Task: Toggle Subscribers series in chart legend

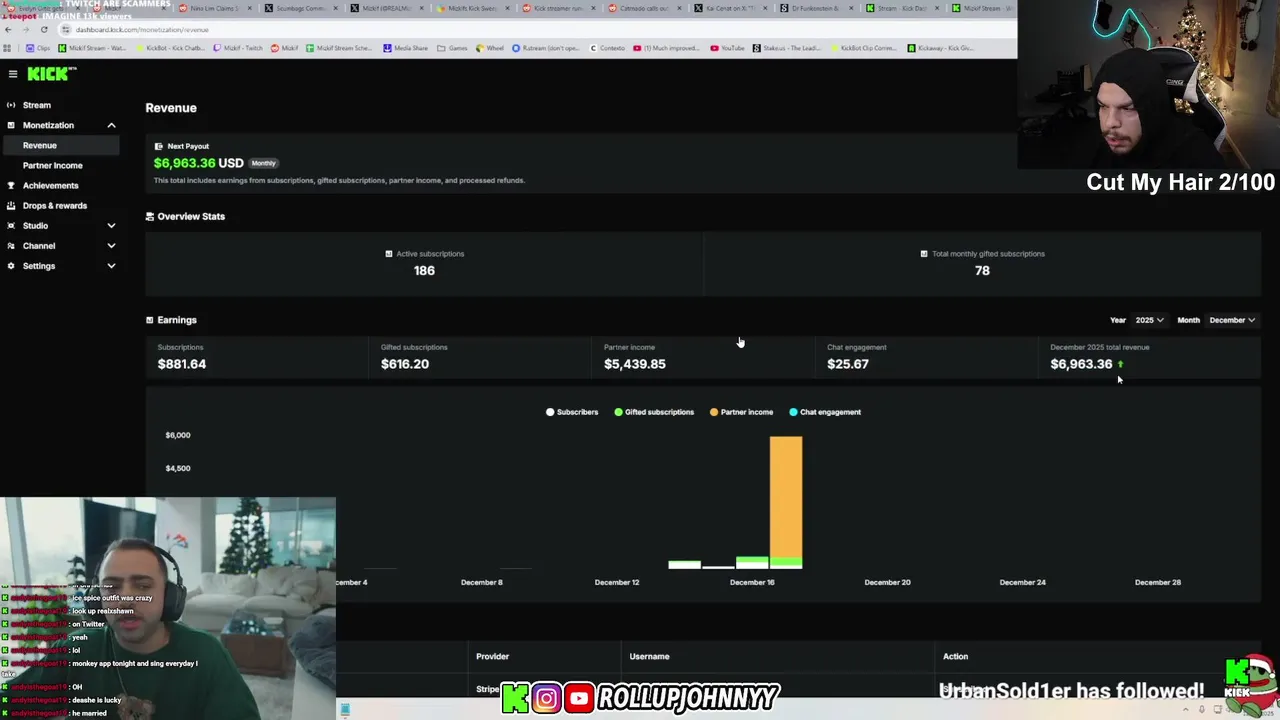Action: pos(572,412)
